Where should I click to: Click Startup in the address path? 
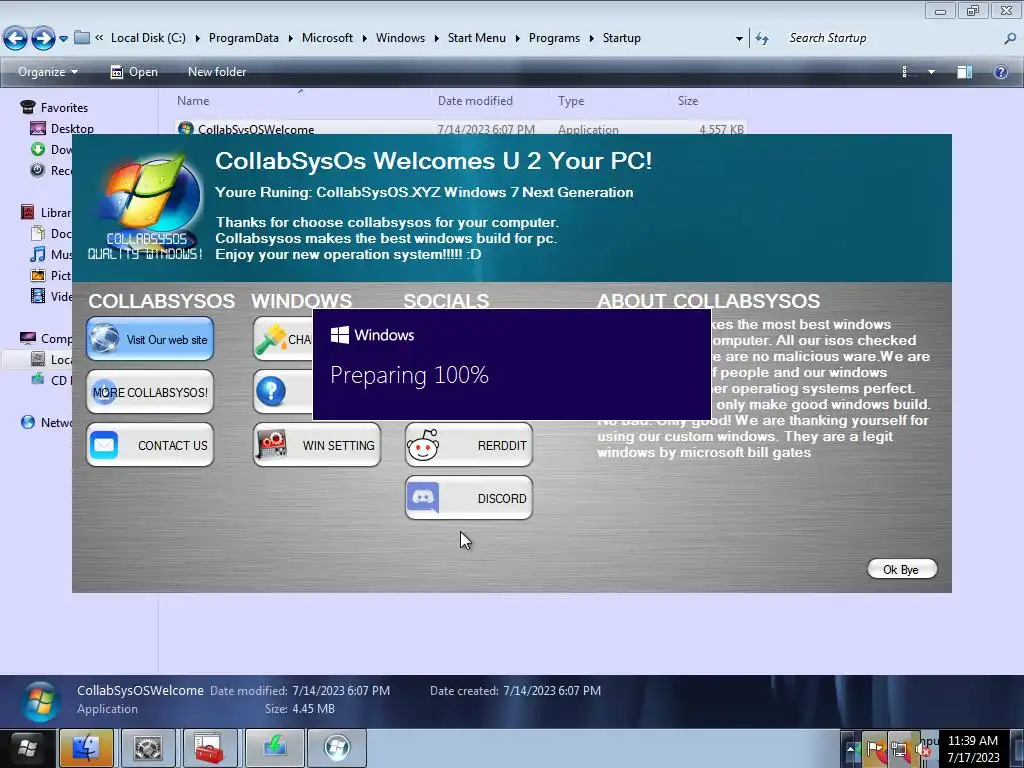pyautogui.click(x=621, y=39)
